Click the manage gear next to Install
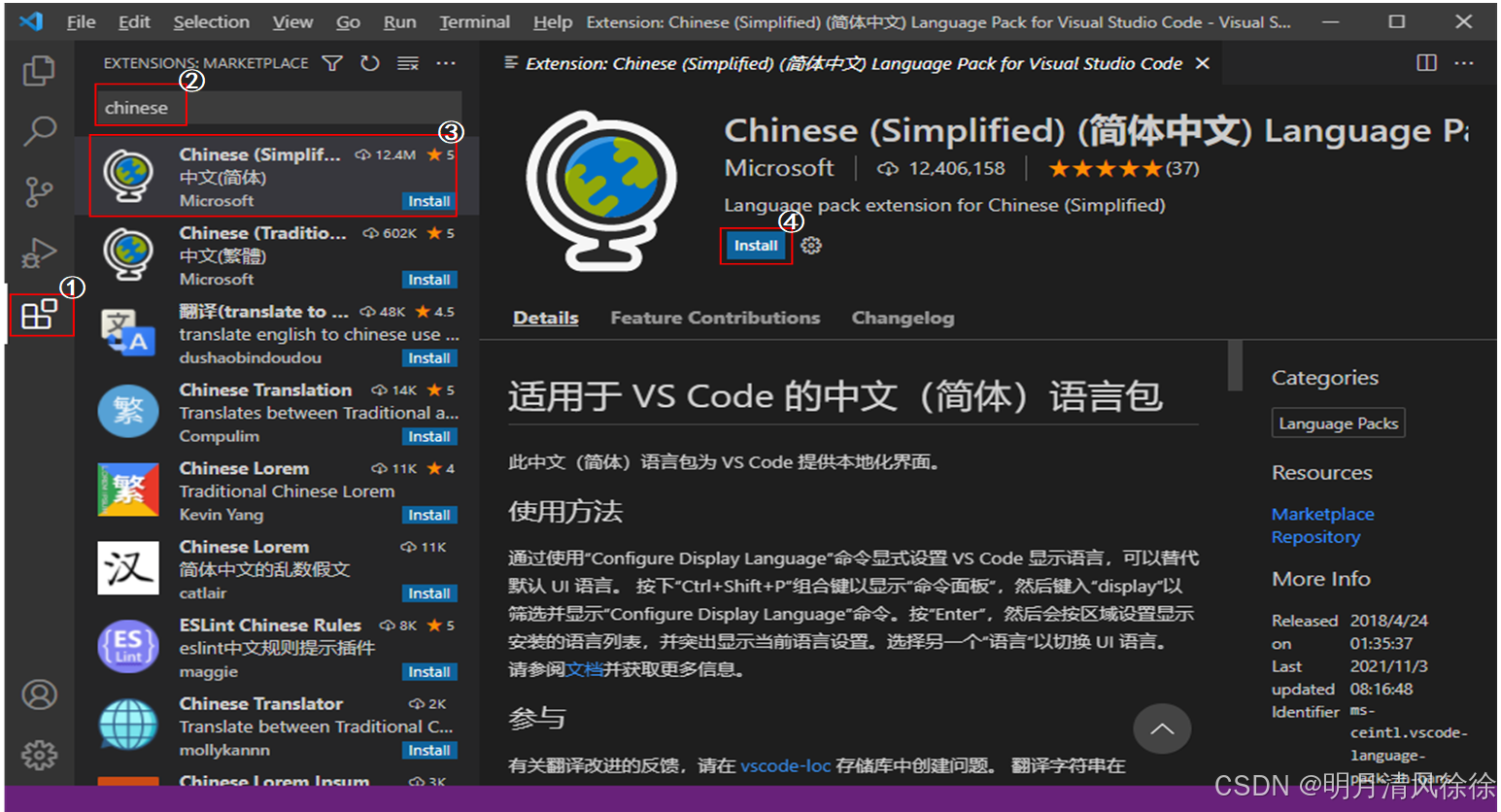Image resolution: width=1501 pixels, height=812 pixels. (x=811, y=246)
